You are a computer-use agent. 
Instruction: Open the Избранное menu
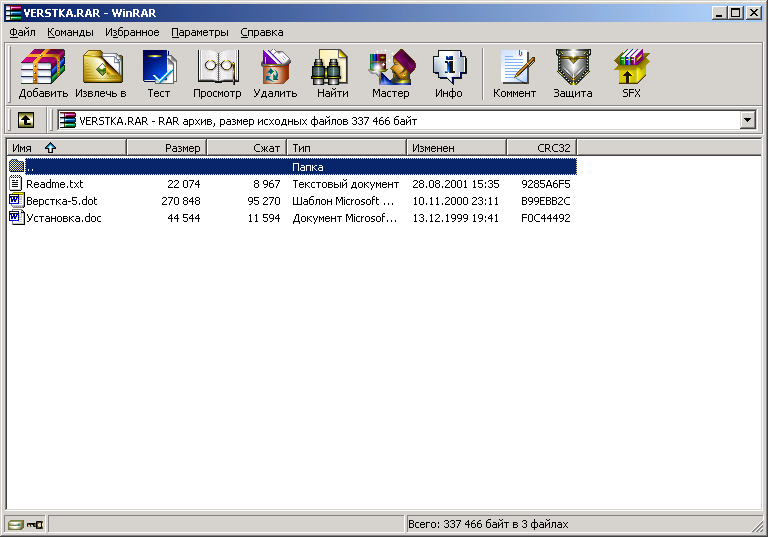(x=132, y=32)
